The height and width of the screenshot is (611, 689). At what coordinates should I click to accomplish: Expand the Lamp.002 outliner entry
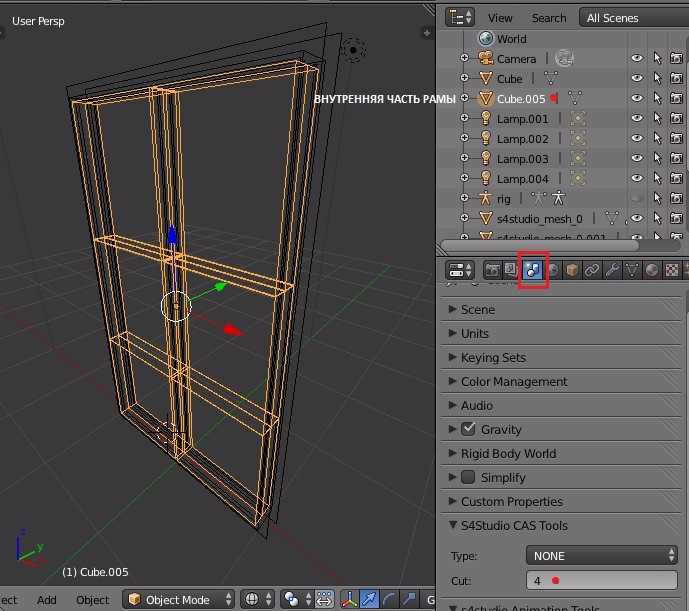click(x=464, y=138)
